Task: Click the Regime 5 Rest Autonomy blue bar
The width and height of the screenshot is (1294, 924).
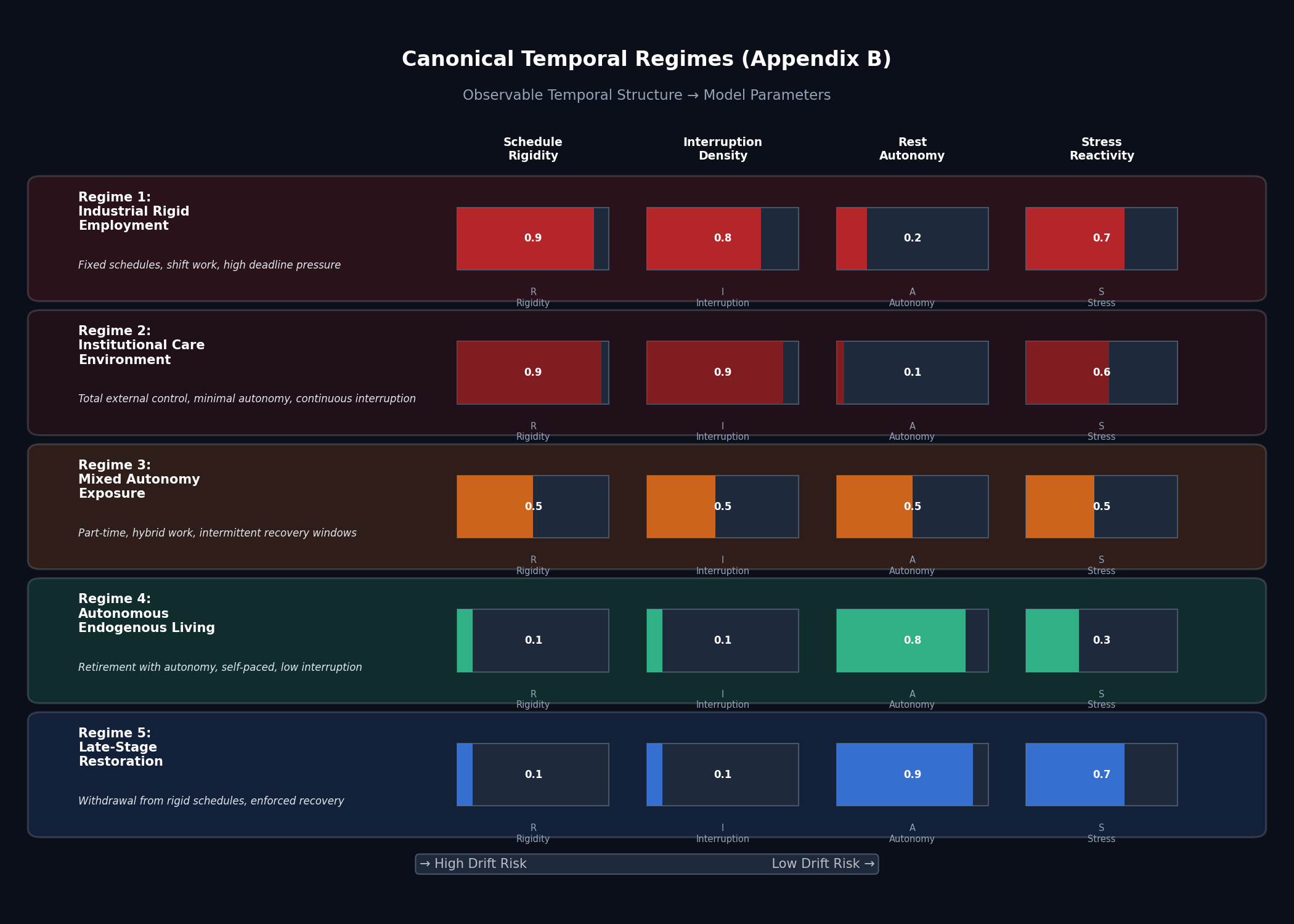Action: click(905, 774)
